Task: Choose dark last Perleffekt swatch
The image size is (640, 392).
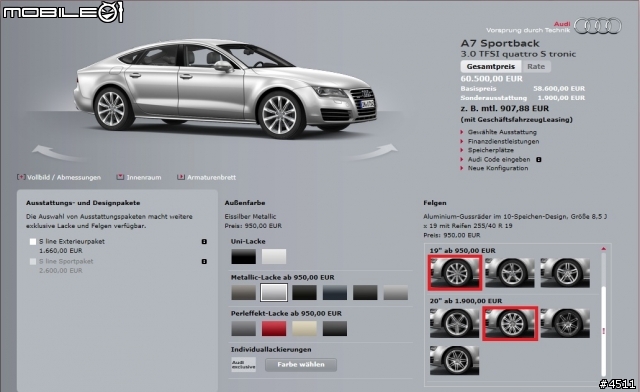Action: point(335,328)
